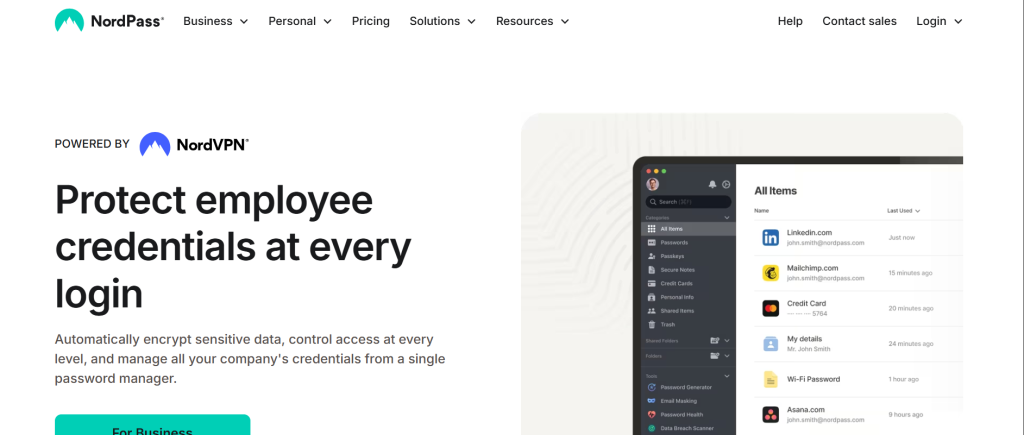Click the LinkedIn logo in the list
This screenshot has width=1024, height=435.
pos(771,238)
